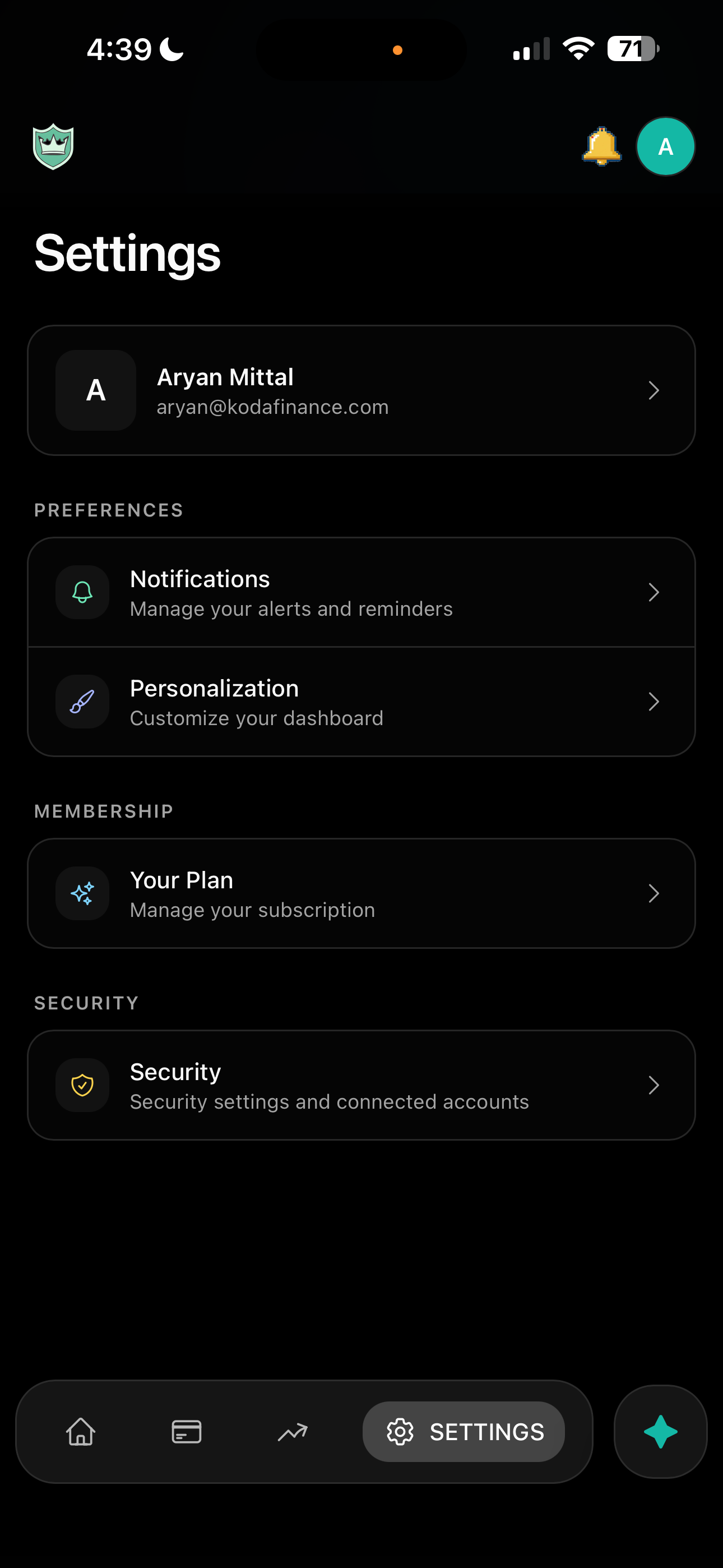This screenshot has width=723, height=1568.
Task: Open the yellow notification bell
Action: [601, 147]
